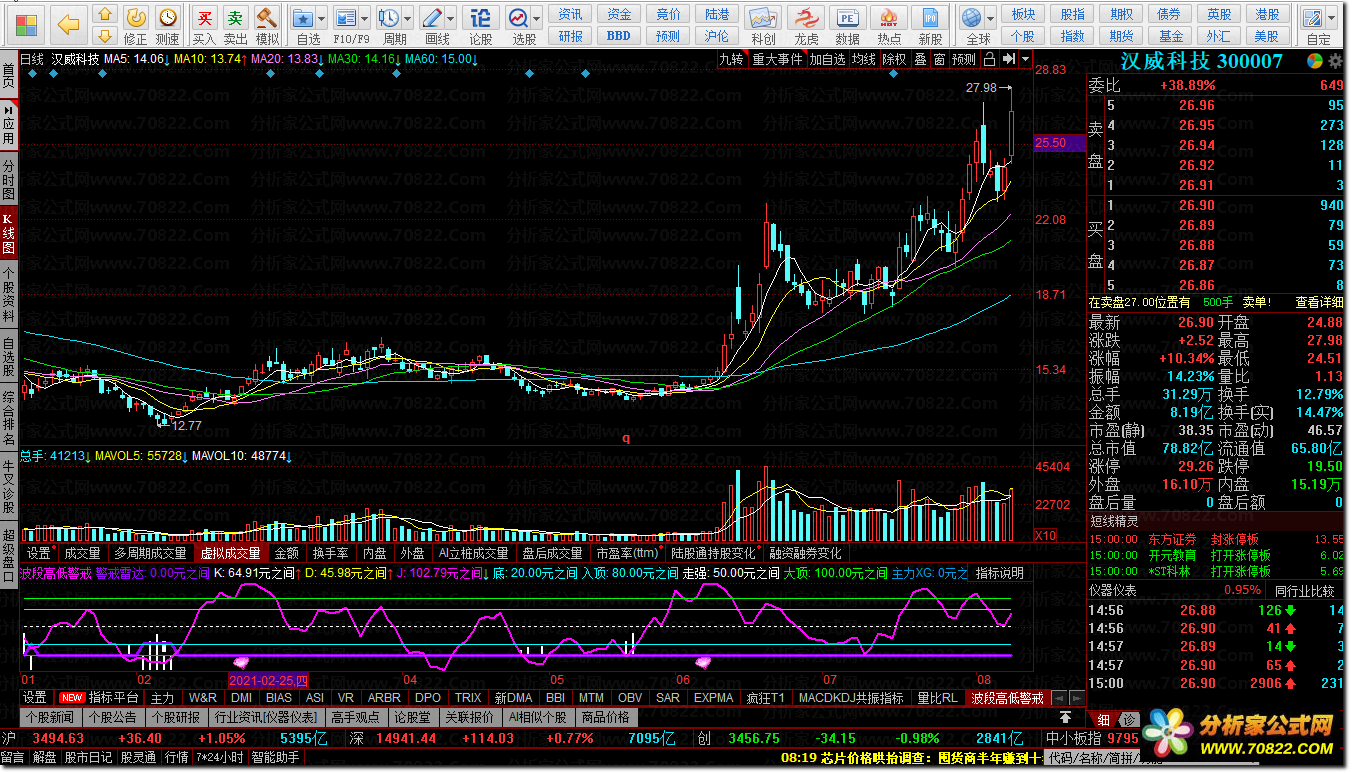Click the yellow up-arrow page button

(x=103, y=15)
